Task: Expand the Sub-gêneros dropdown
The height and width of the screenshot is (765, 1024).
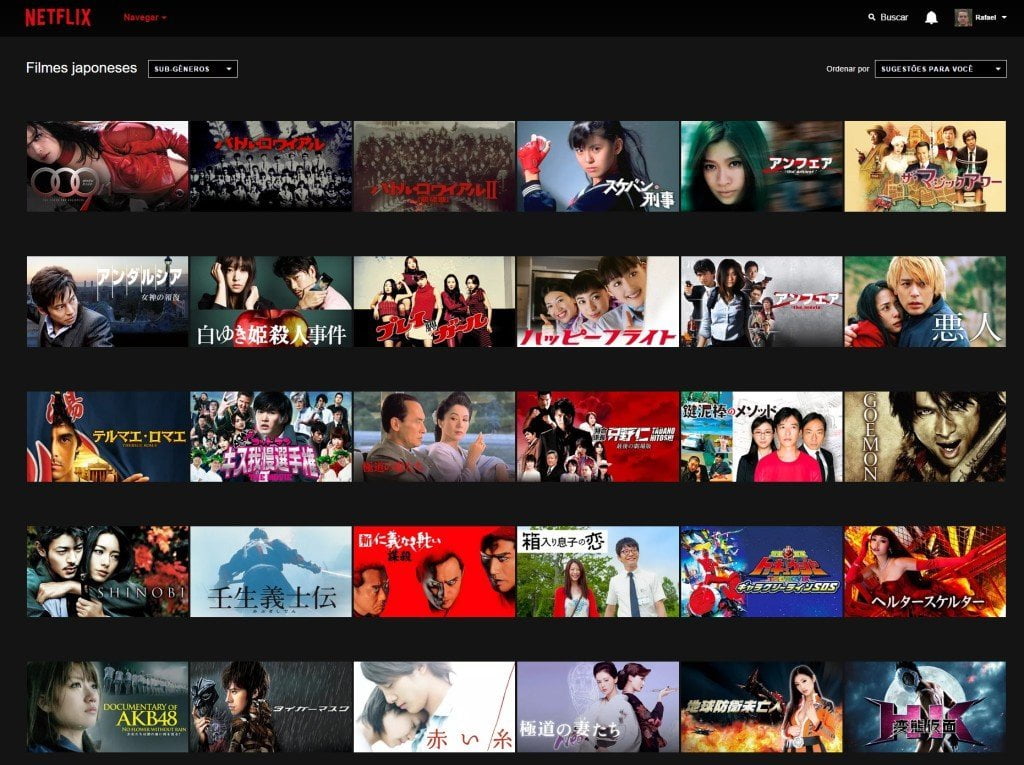Action: pos(193,69)
